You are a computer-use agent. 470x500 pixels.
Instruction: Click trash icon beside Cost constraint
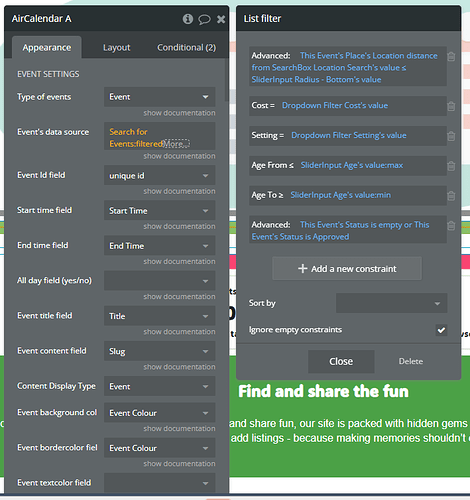pos(451,106)
